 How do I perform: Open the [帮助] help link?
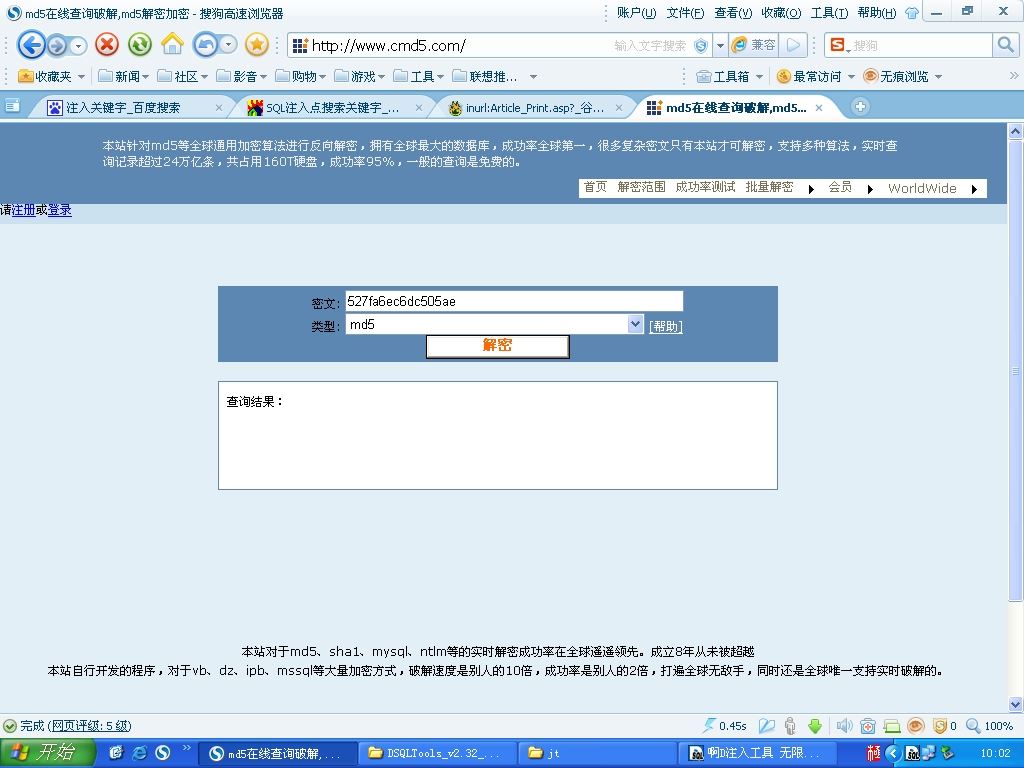[x=665, y=326]
